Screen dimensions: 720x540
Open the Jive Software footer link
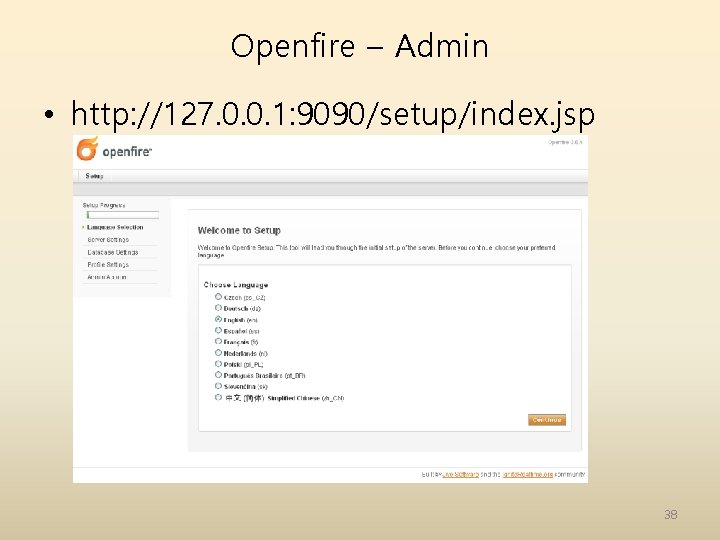[461, 474]
